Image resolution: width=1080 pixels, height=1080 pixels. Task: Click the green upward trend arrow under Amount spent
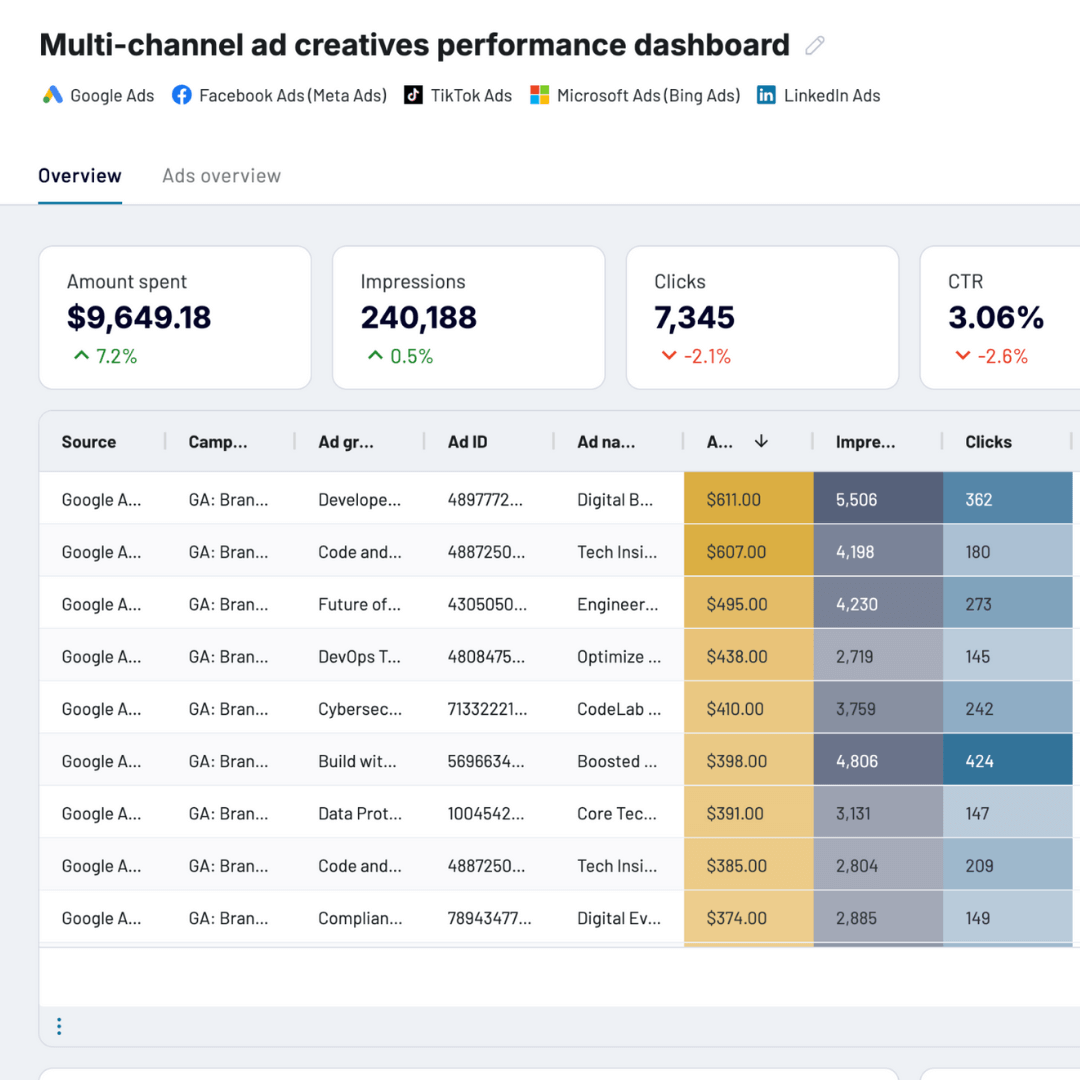coord(81,355)
